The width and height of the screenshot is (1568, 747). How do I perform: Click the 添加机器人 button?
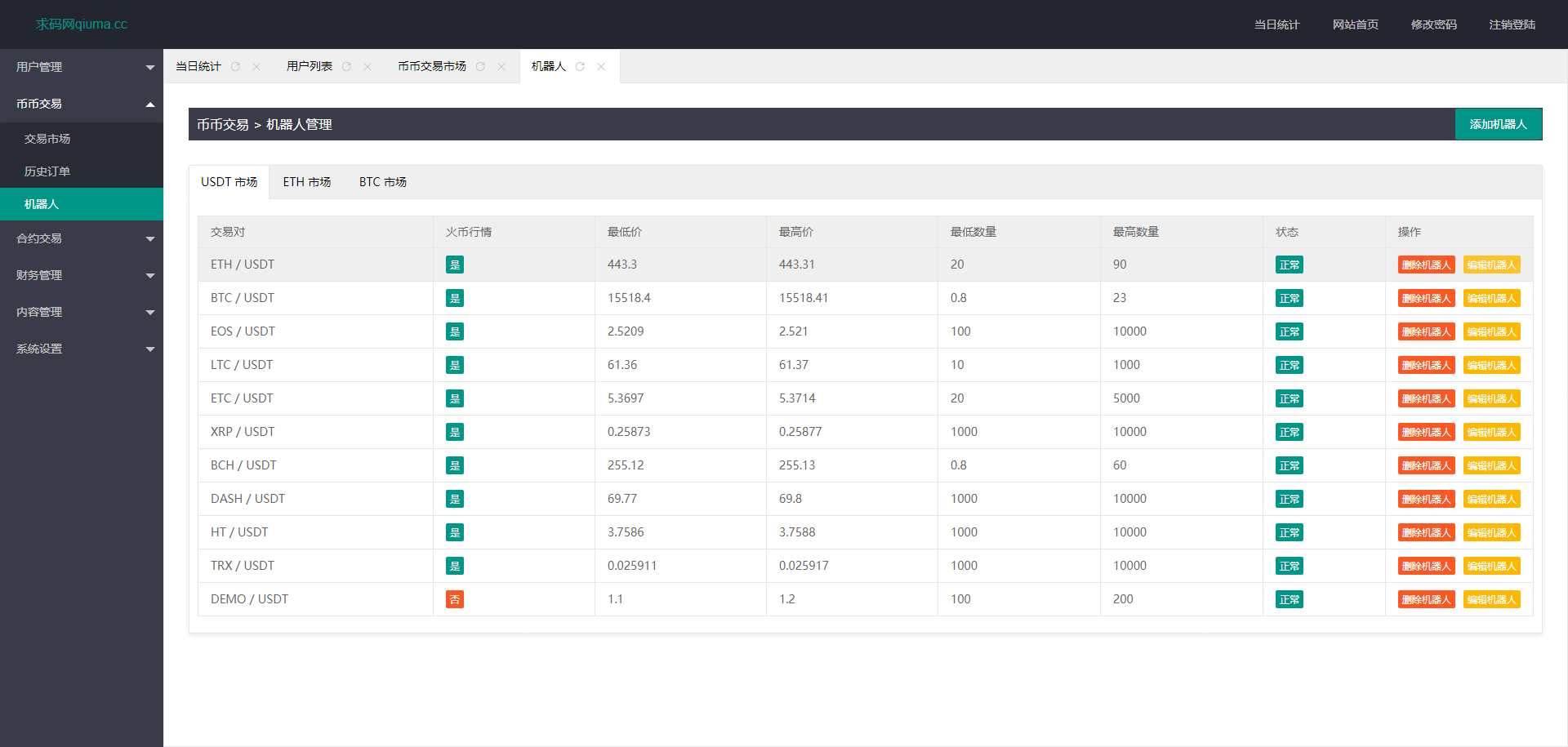(1498, 124)
